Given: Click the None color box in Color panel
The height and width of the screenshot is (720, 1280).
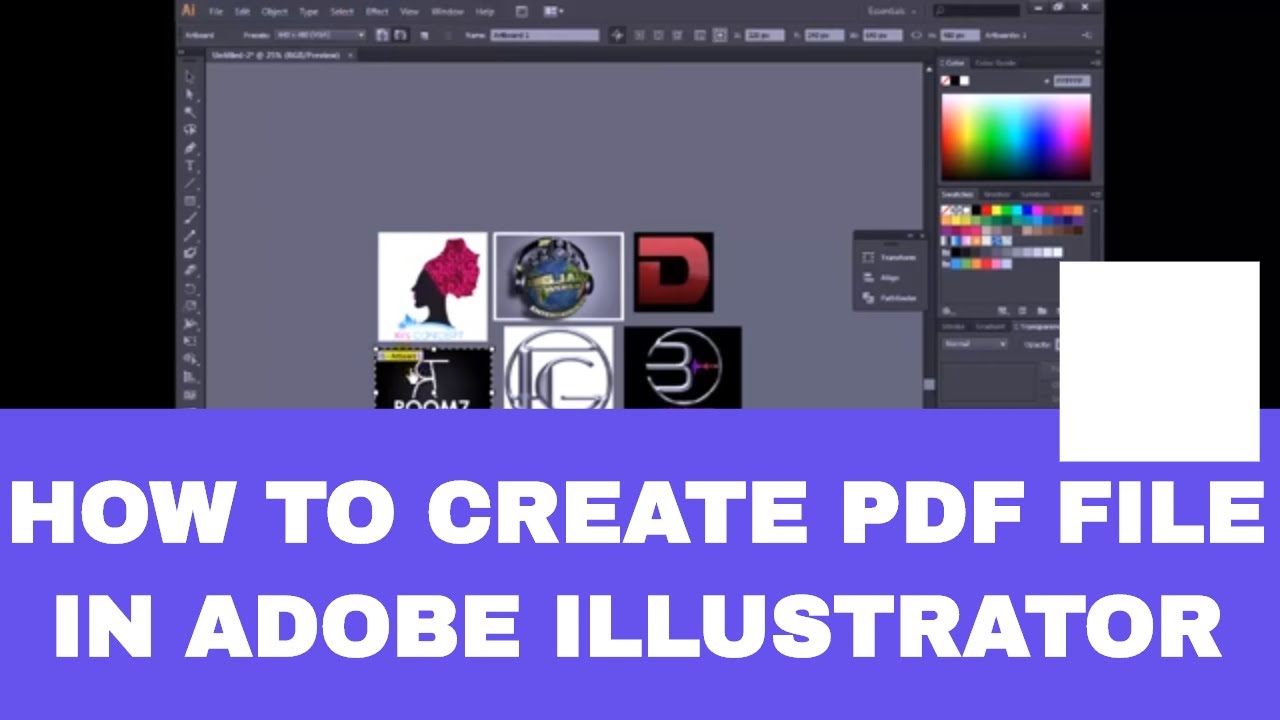Looking at the screenshot, I should coord(946,80).
